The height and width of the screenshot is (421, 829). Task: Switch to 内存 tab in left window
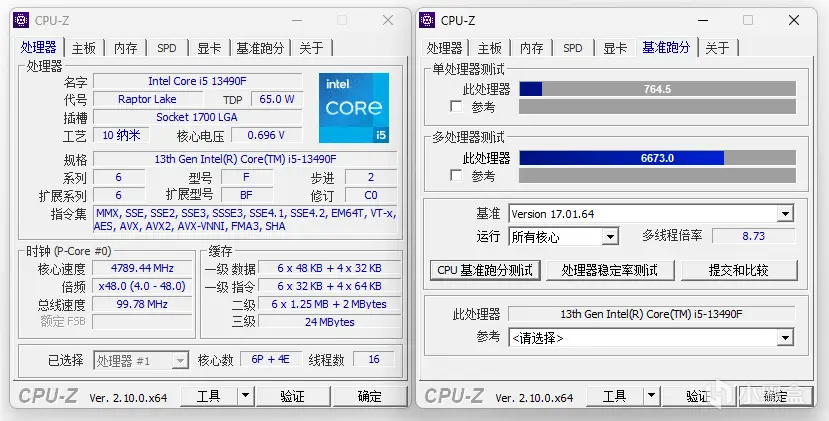point(126,48)
